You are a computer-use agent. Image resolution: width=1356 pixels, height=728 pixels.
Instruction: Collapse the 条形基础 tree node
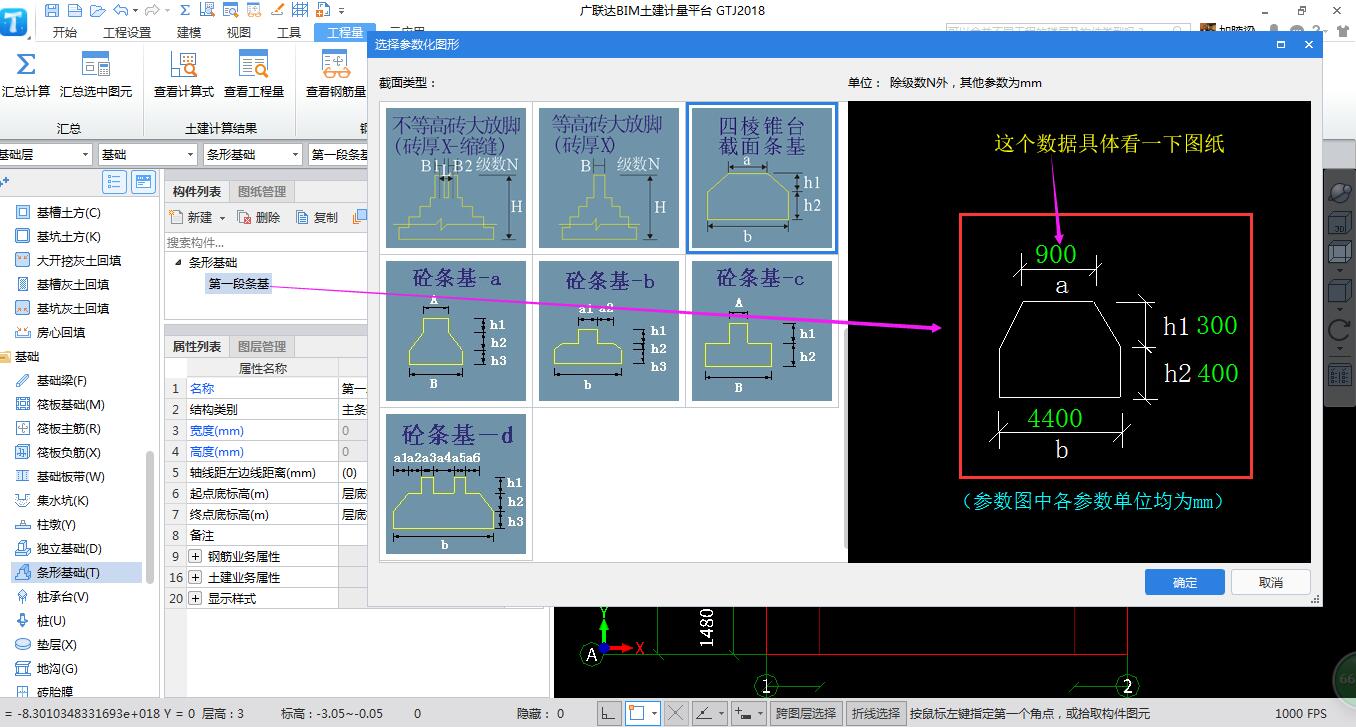click(179, 263)
